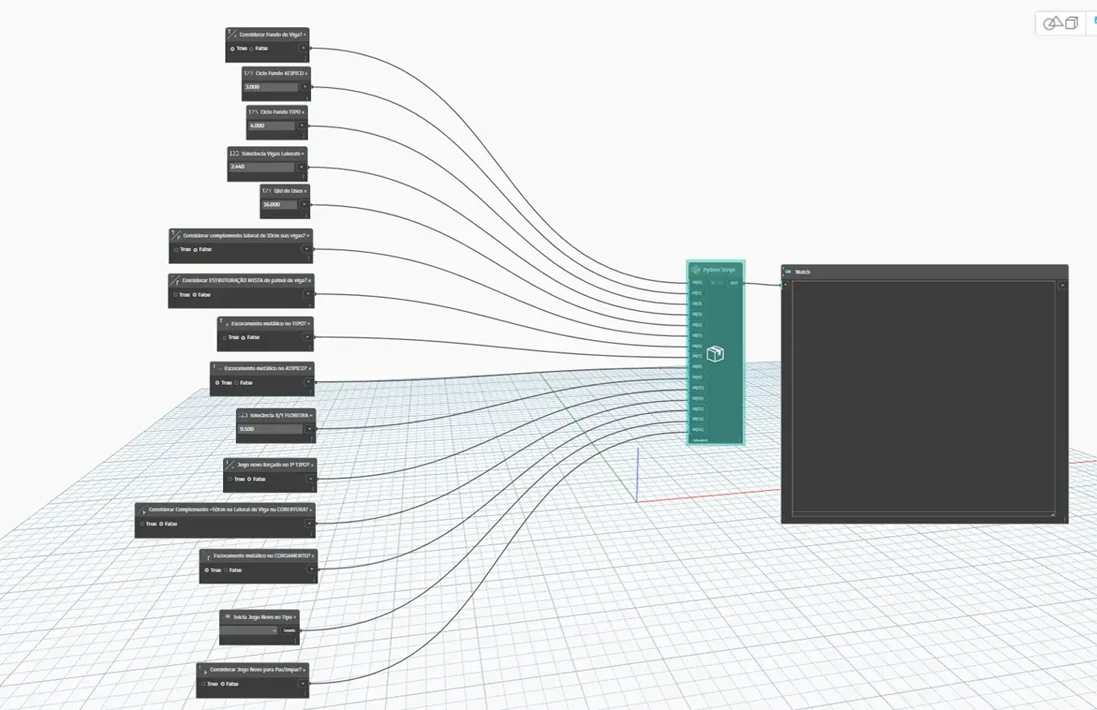Screen dimensions: 1097x710
Task: Edit the Ciclo Fundo TIPO value 4.000
Action: point(272,126)
